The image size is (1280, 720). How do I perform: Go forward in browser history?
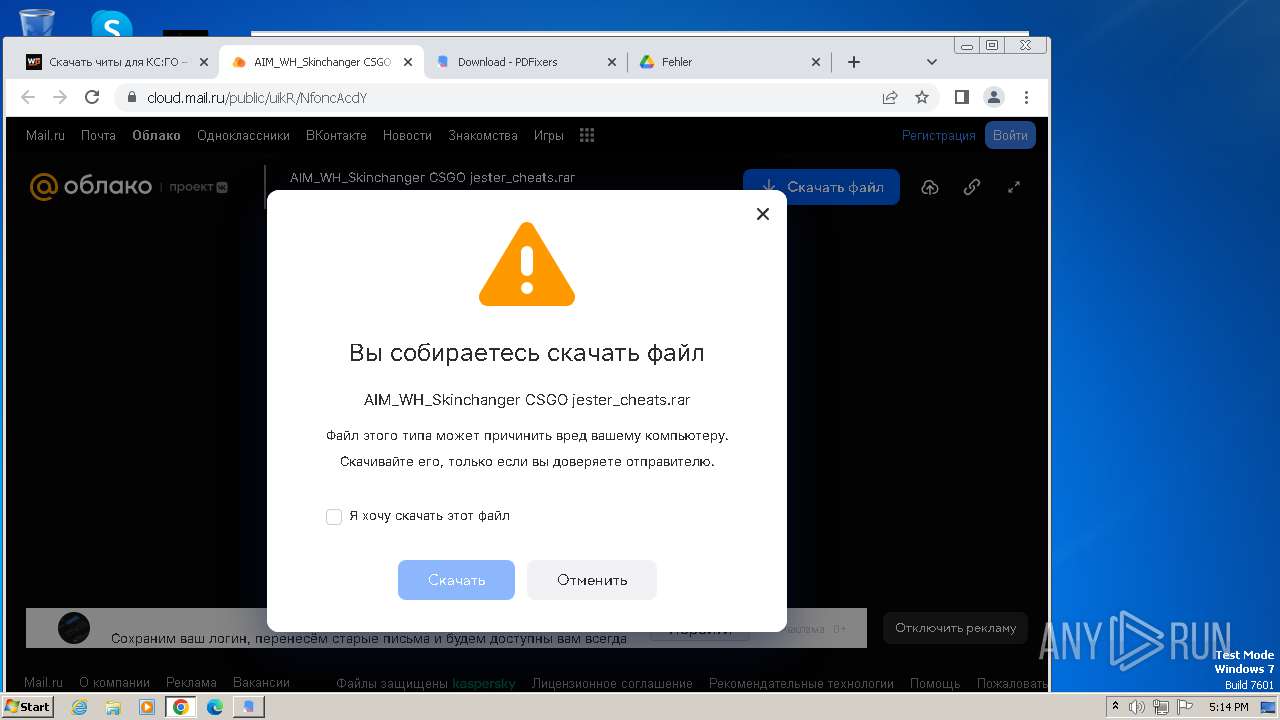pos(60,97)
